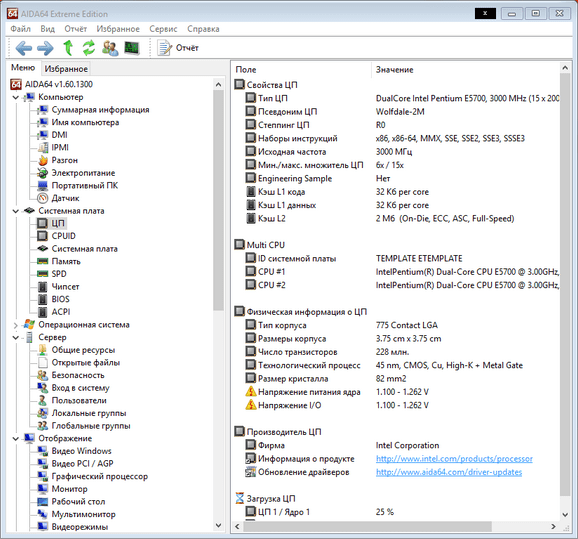Click the Загрузка ЦП hourglass icon
The image size is (578, 539).
240,498
